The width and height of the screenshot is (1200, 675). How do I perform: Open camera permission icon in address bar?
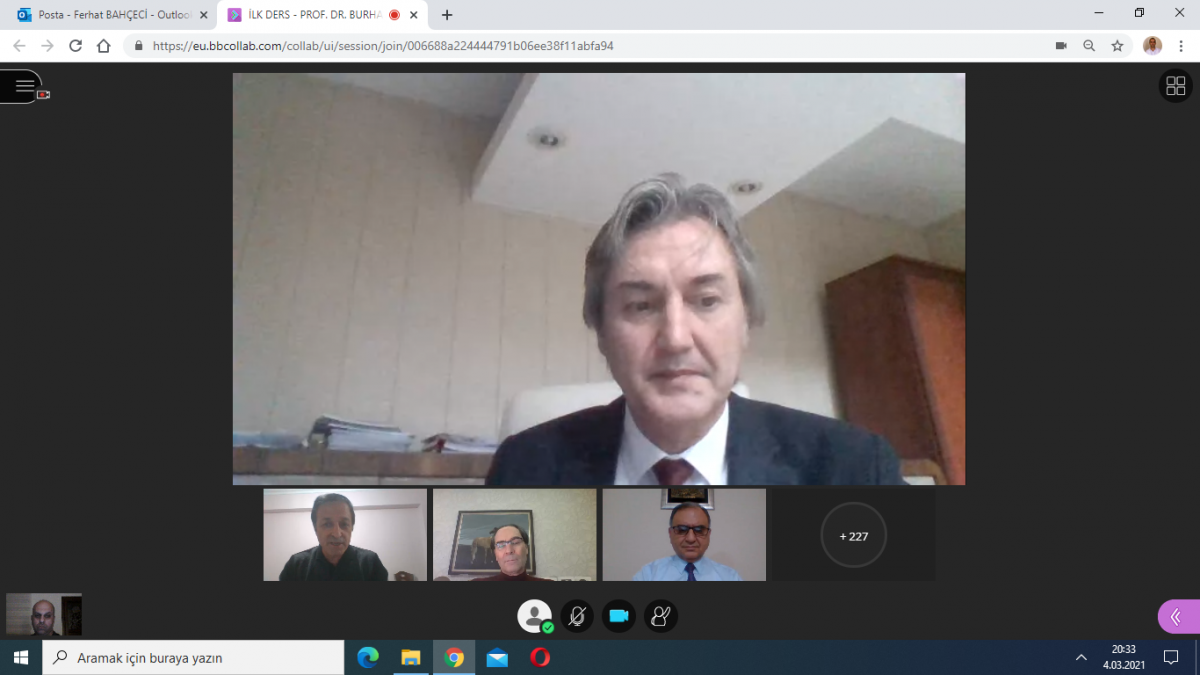pyautogui.click(x=1061, y=46)
